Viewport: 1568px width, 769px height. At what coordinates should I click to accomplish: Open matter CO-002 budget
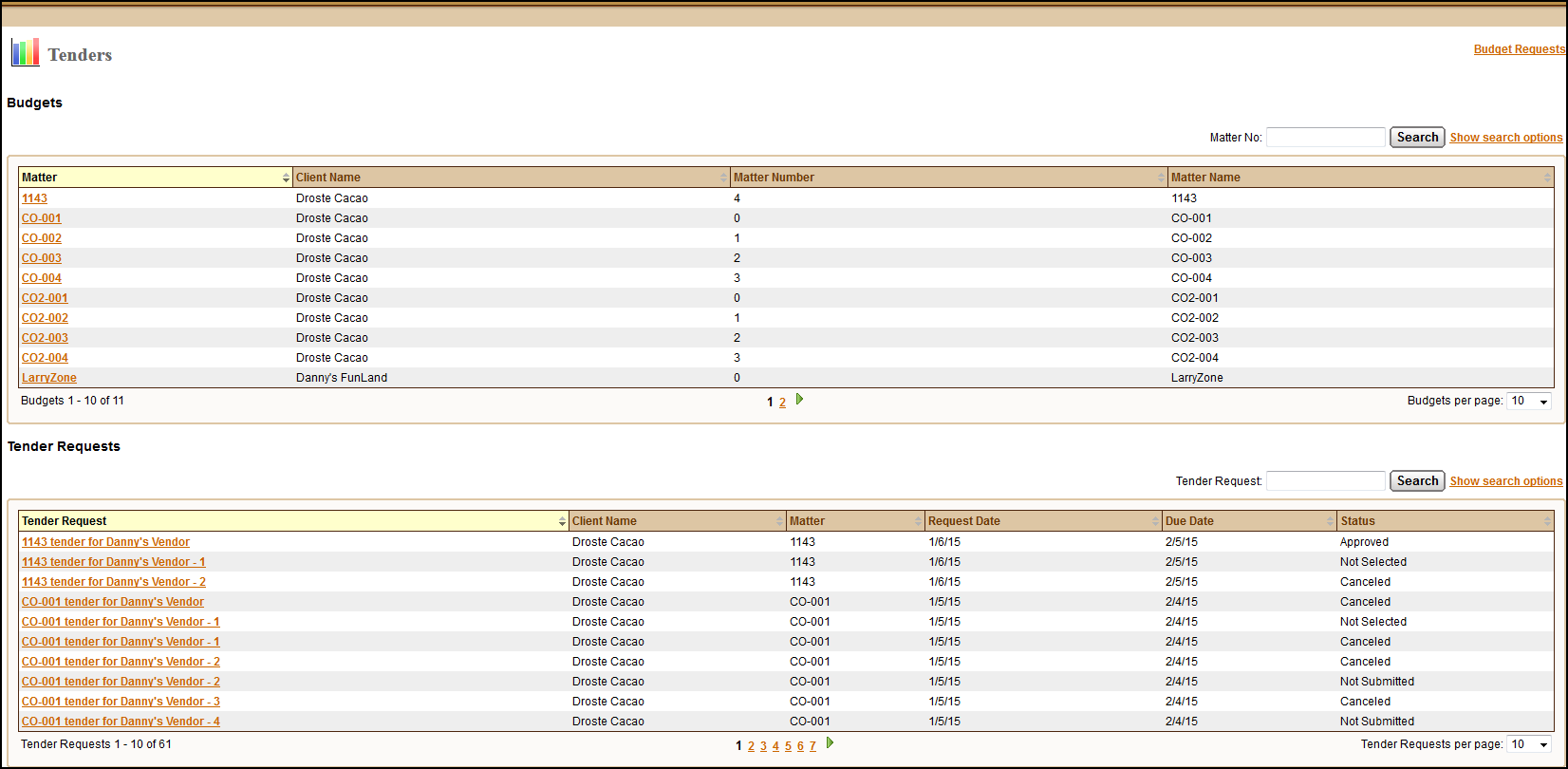(42, 238)
